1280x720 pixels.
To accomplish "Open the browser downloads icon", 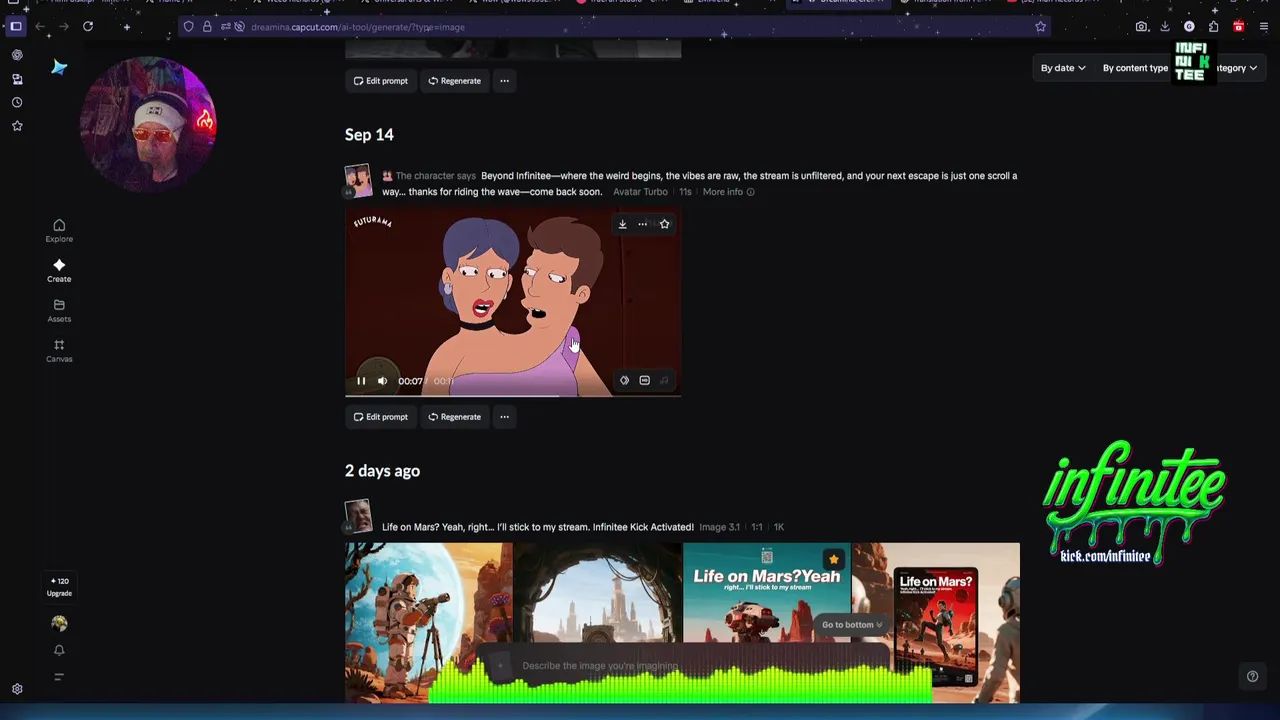I will (1165, 27).
